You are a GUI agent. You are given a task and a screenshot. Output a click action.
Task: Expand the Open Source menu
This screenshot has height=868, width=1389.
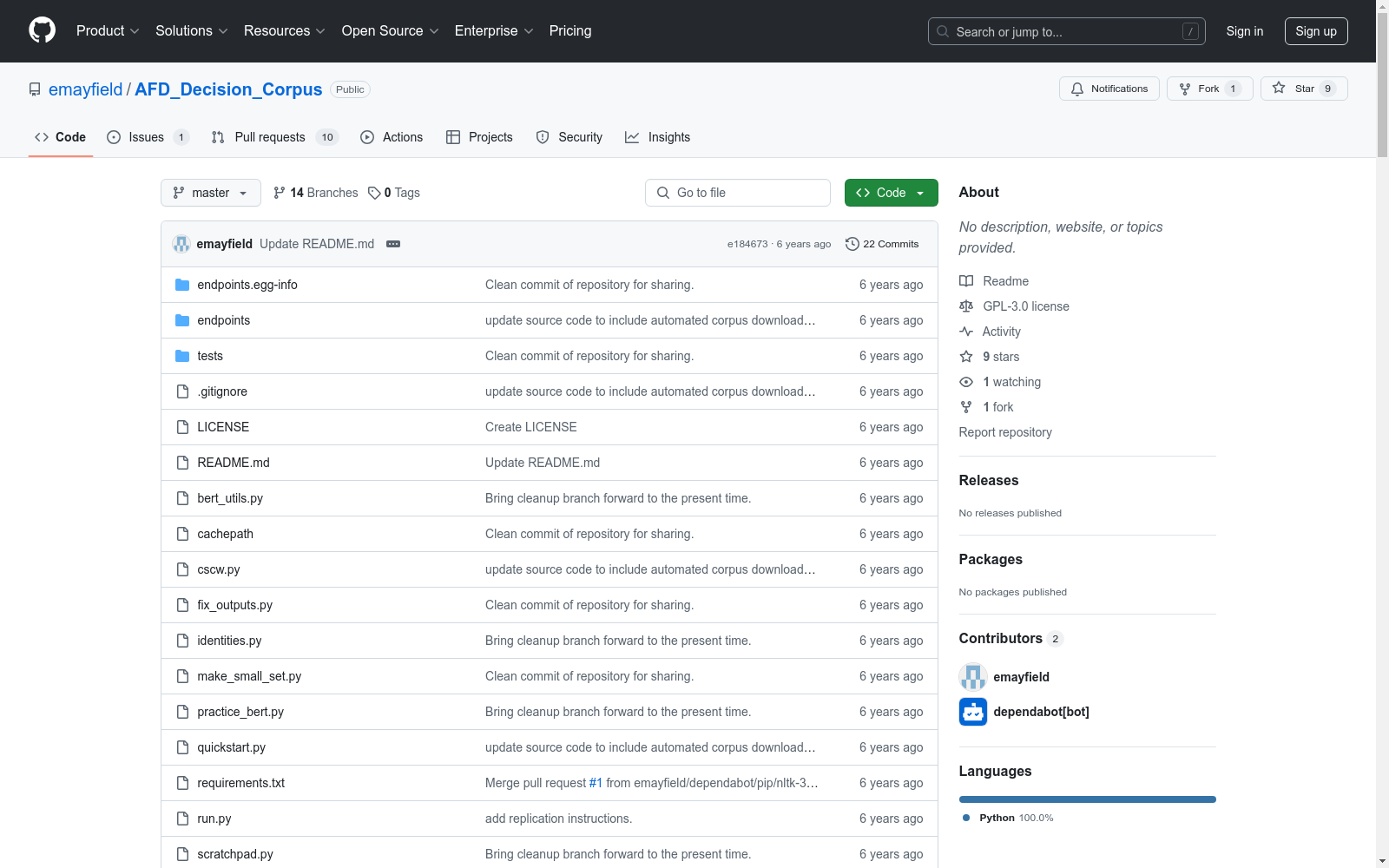(391, 31)
